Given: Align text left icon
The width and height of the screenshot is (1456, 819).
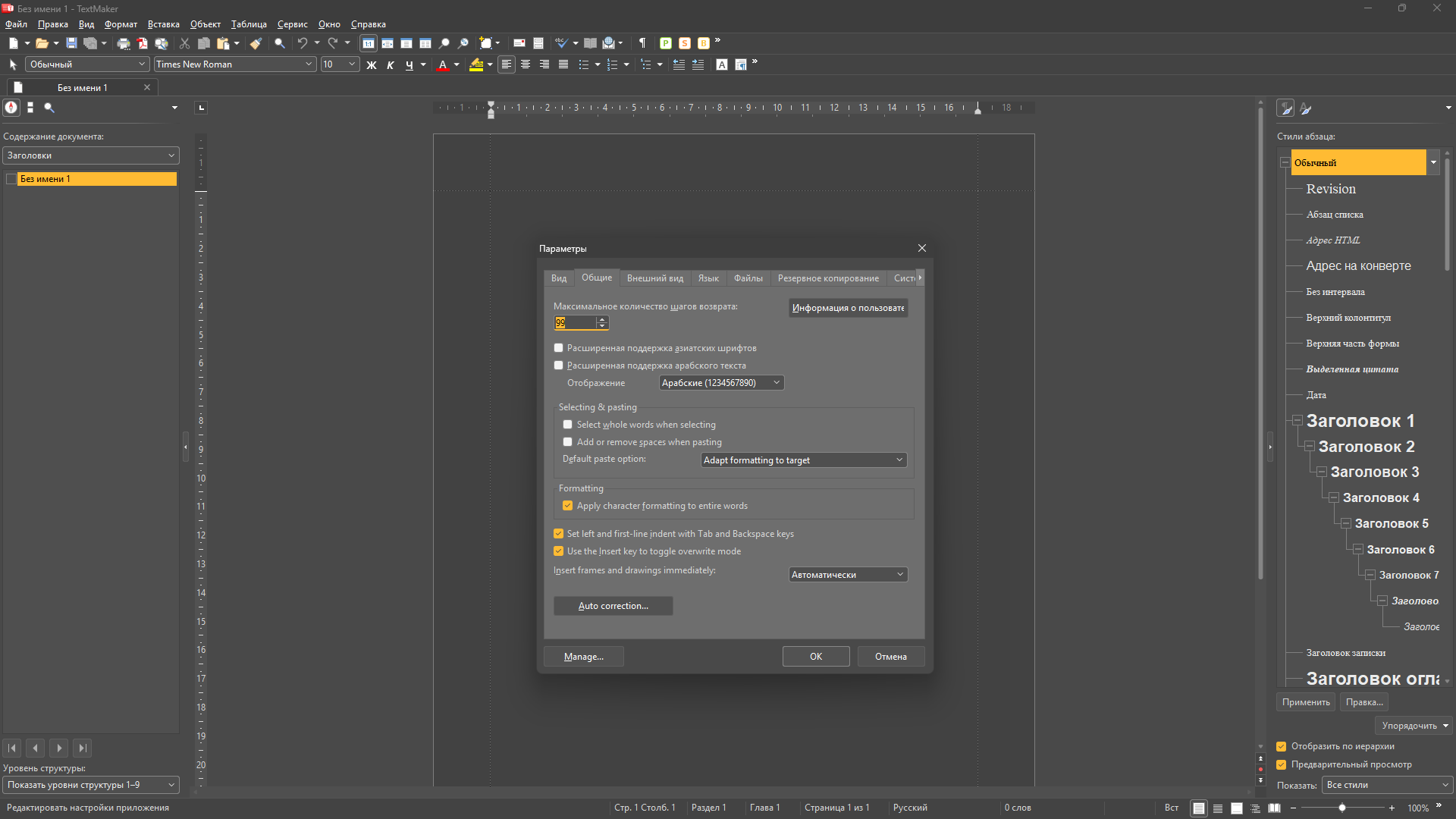Looking at the screenshot, I should click(507, 64).
